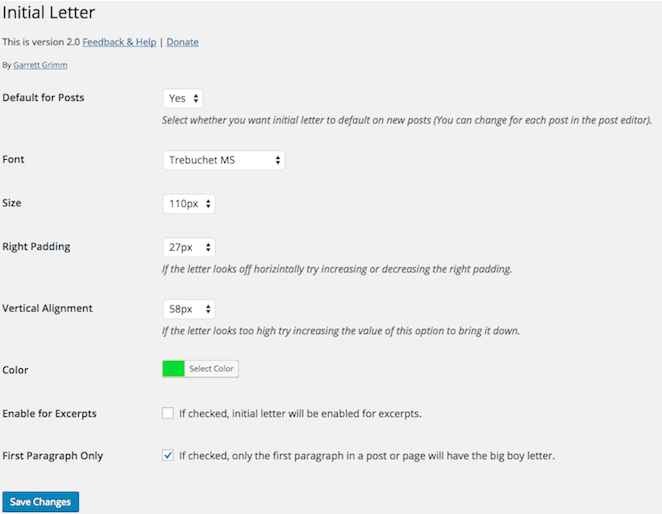
Task: Click the first paragraph checkbox description text
Action: coord(366,456)
